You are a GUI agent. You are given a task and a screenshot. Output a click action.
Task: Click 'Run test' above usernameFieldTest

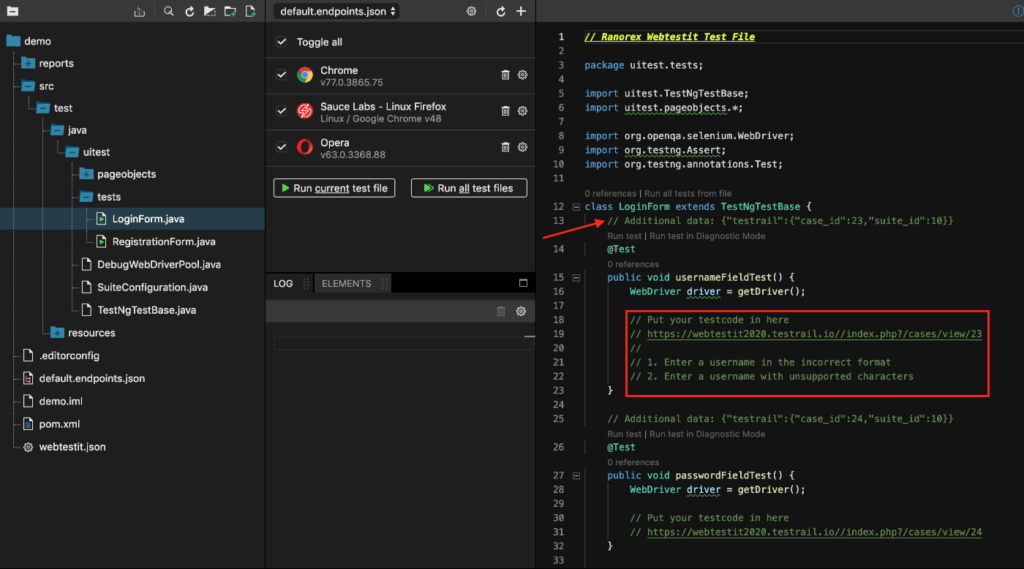[x=624, y=236]
